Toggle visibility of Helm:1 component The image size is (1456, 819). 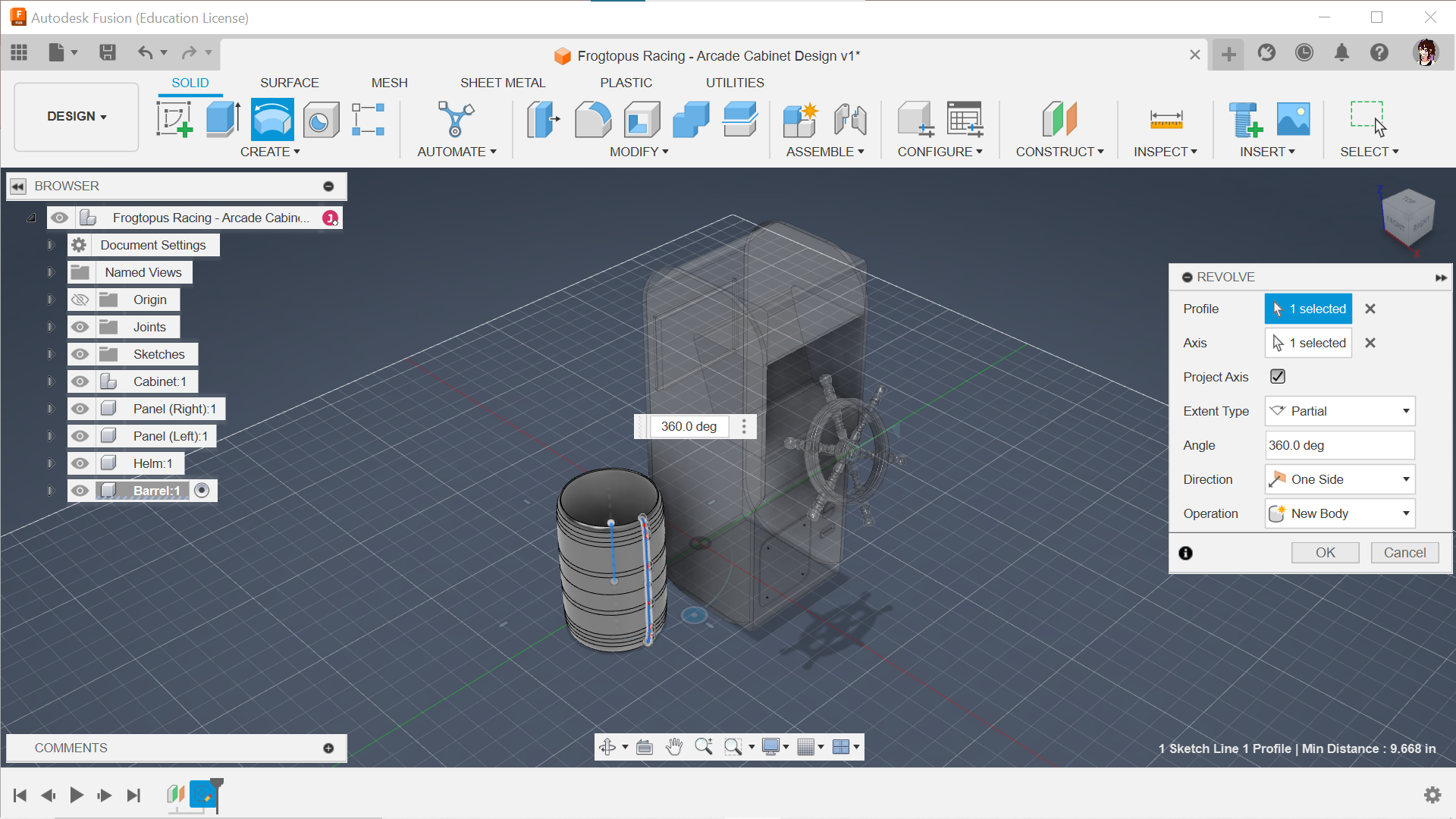[x=79, y=463]
